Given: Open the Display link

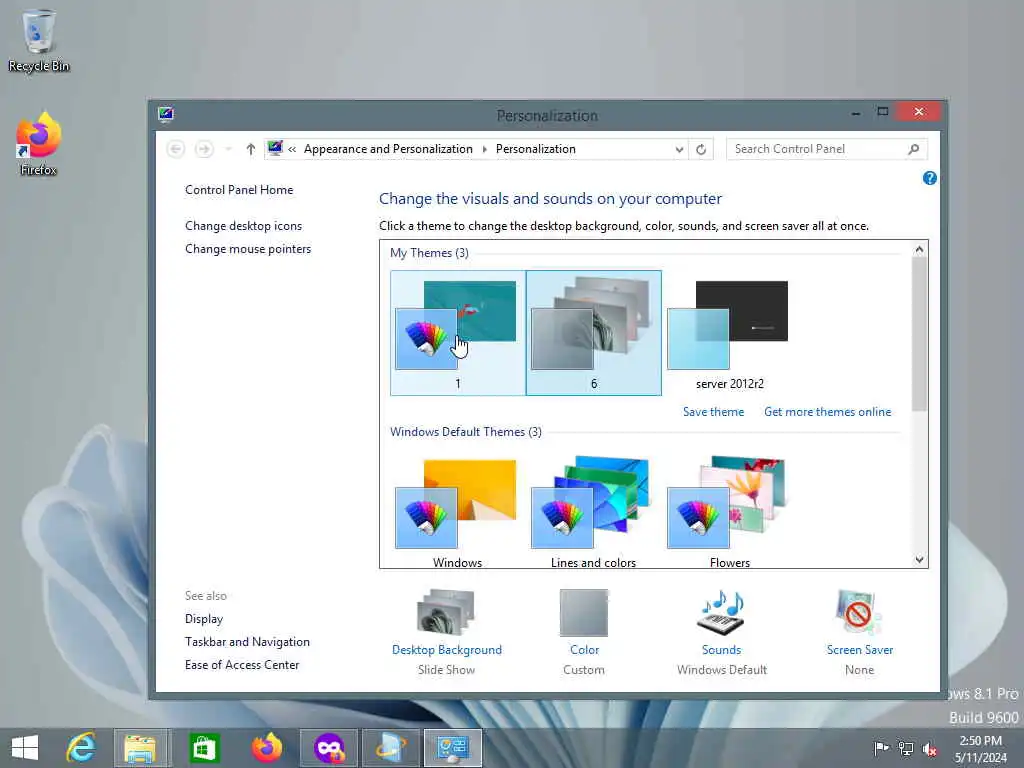Looking at the screenshot, I should click(x=204, y=618).
